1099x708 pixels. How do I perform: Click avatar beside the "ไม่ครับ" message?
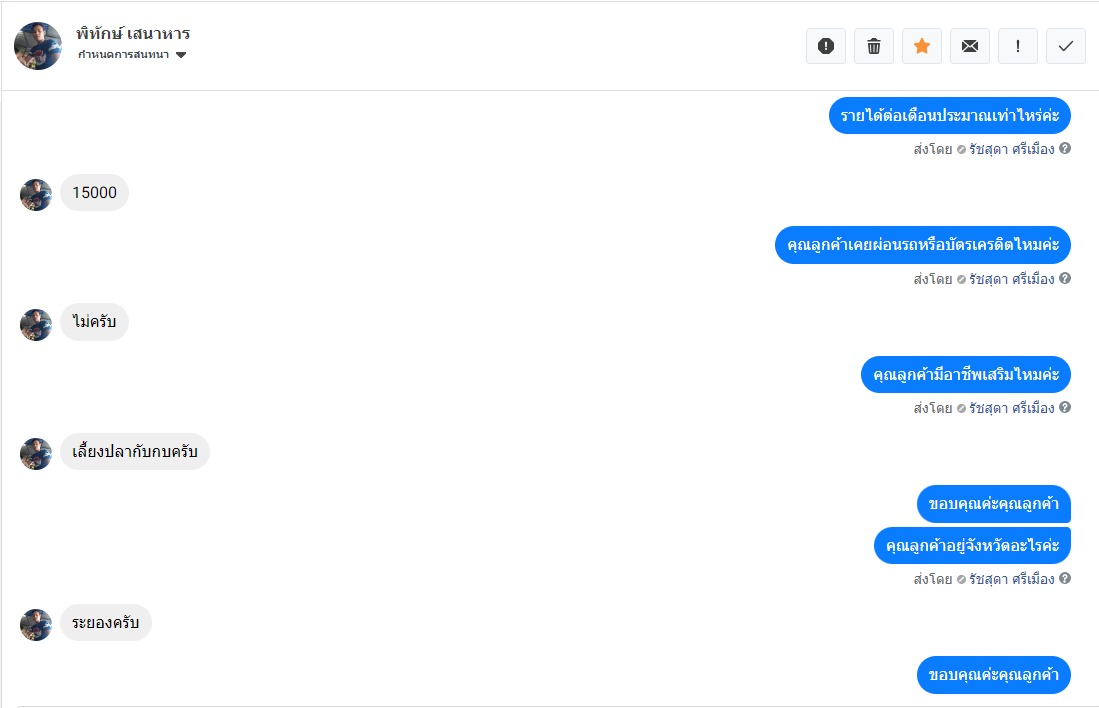tap(36, 324)
